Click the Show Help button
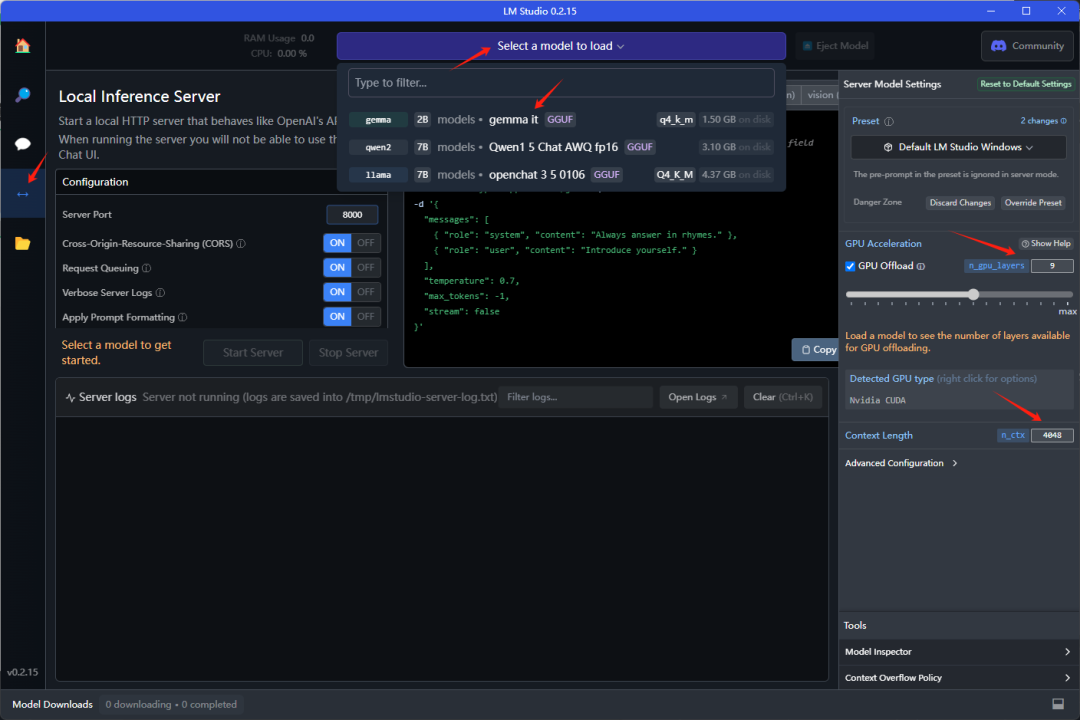 (x=1046, y=243)
